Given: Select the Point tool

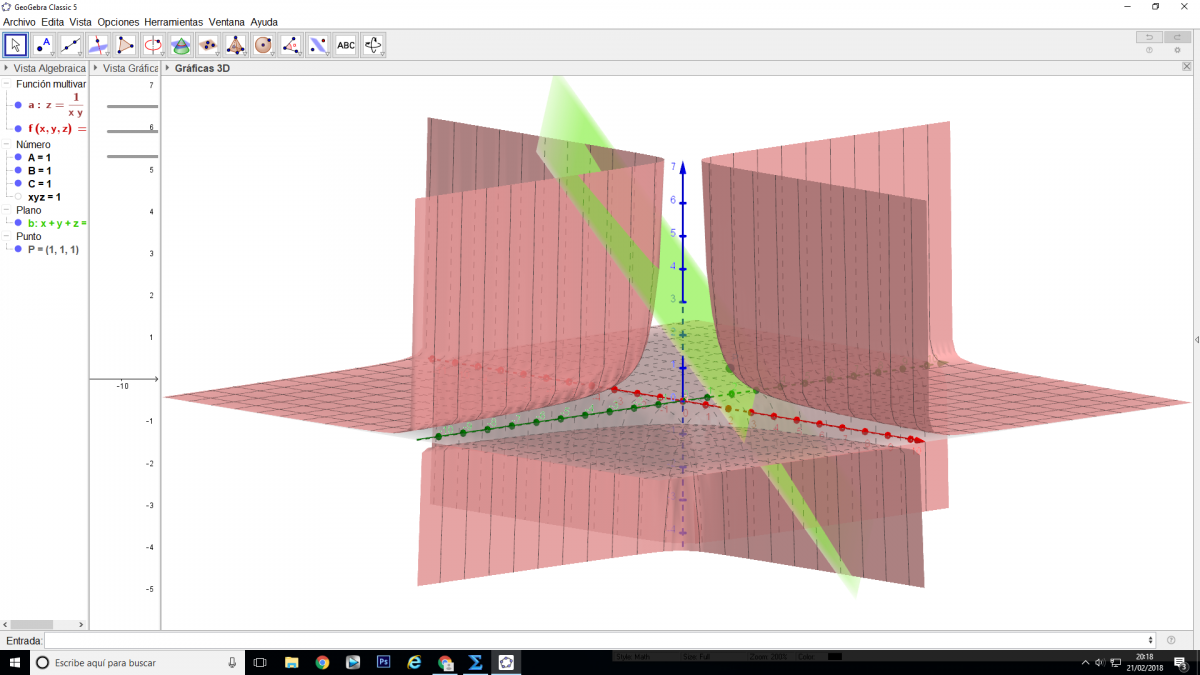Looking at the screenshot, I should 43,45.
